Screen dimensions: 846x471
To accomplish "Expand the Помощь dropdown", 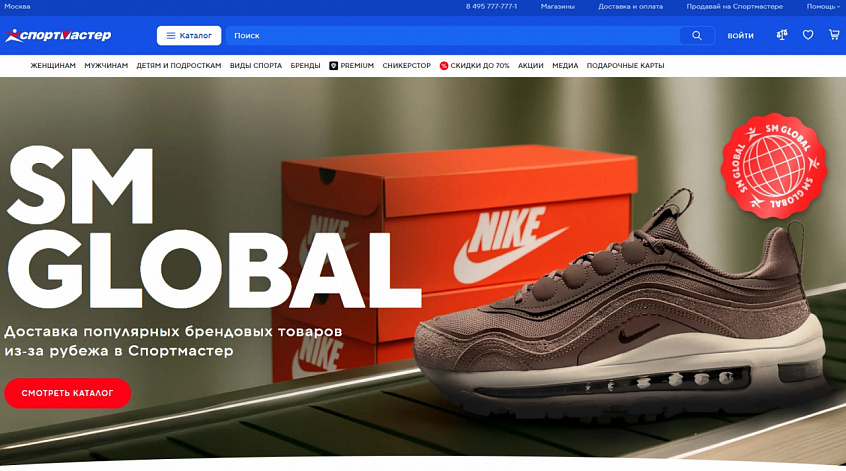I will click(x=822, y=7).
